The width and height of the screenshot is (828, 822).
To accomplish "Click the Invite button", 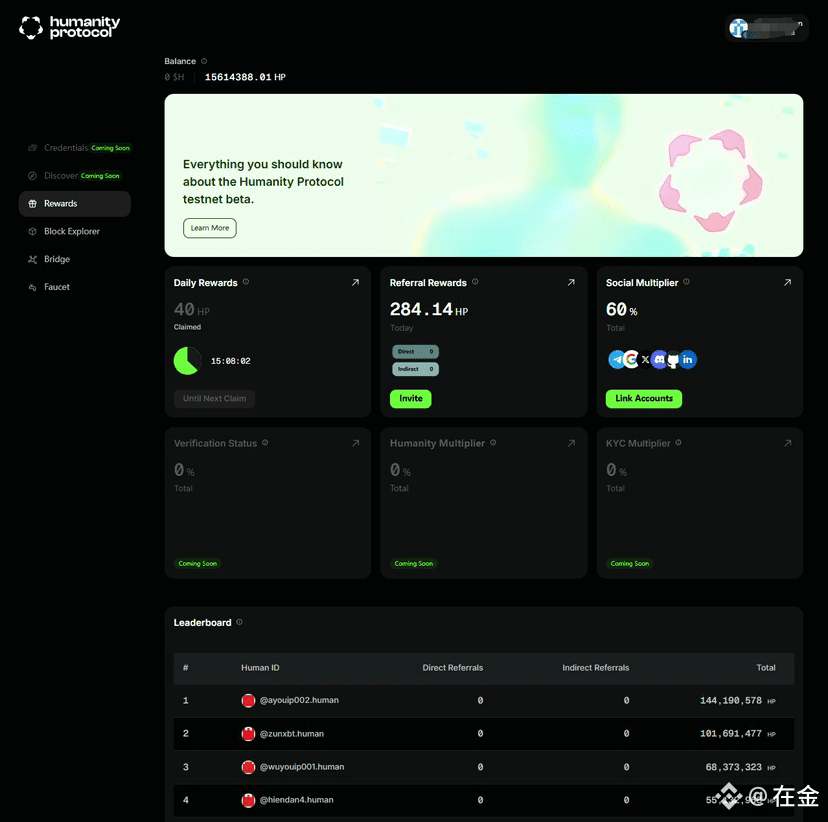I will click(x=411, y=399).
